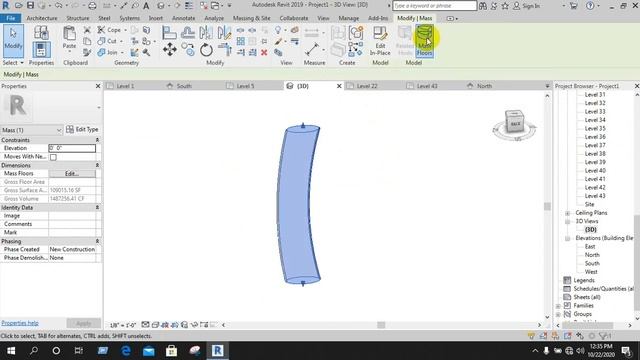Click the Favorites star icon
640x360 pixels.
tap(505, 6)
